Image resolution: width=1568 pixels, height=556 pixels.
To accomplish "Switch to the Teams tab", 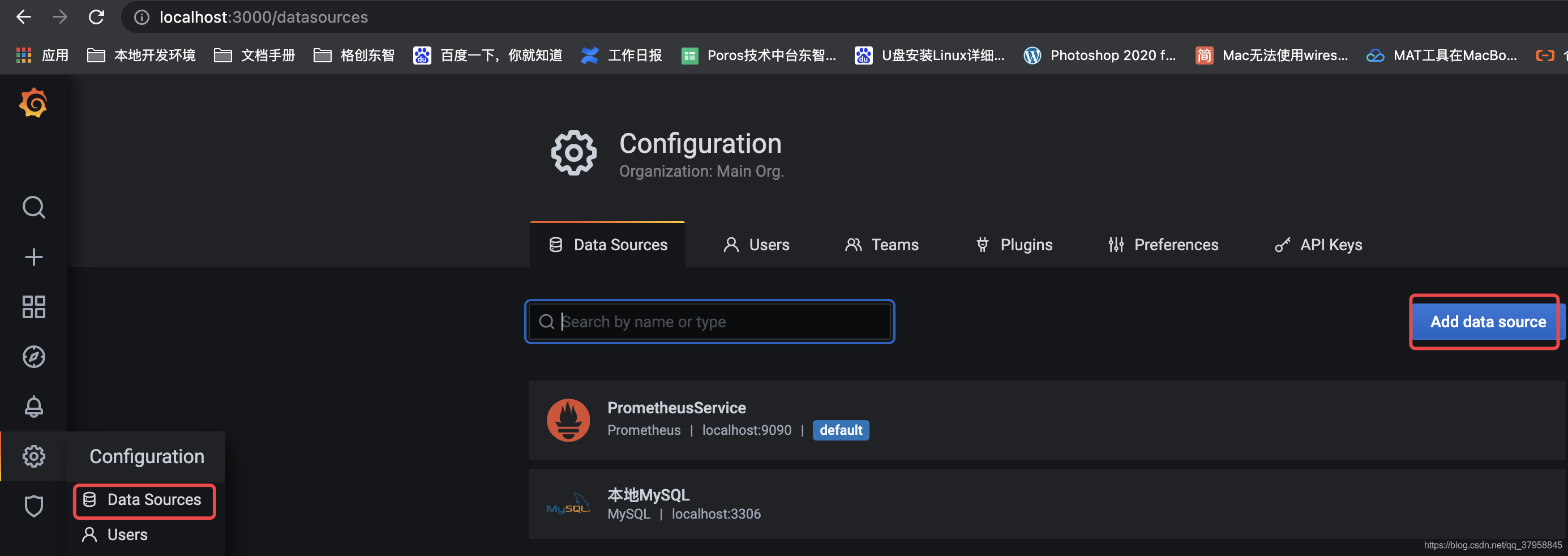I will 881,245.
